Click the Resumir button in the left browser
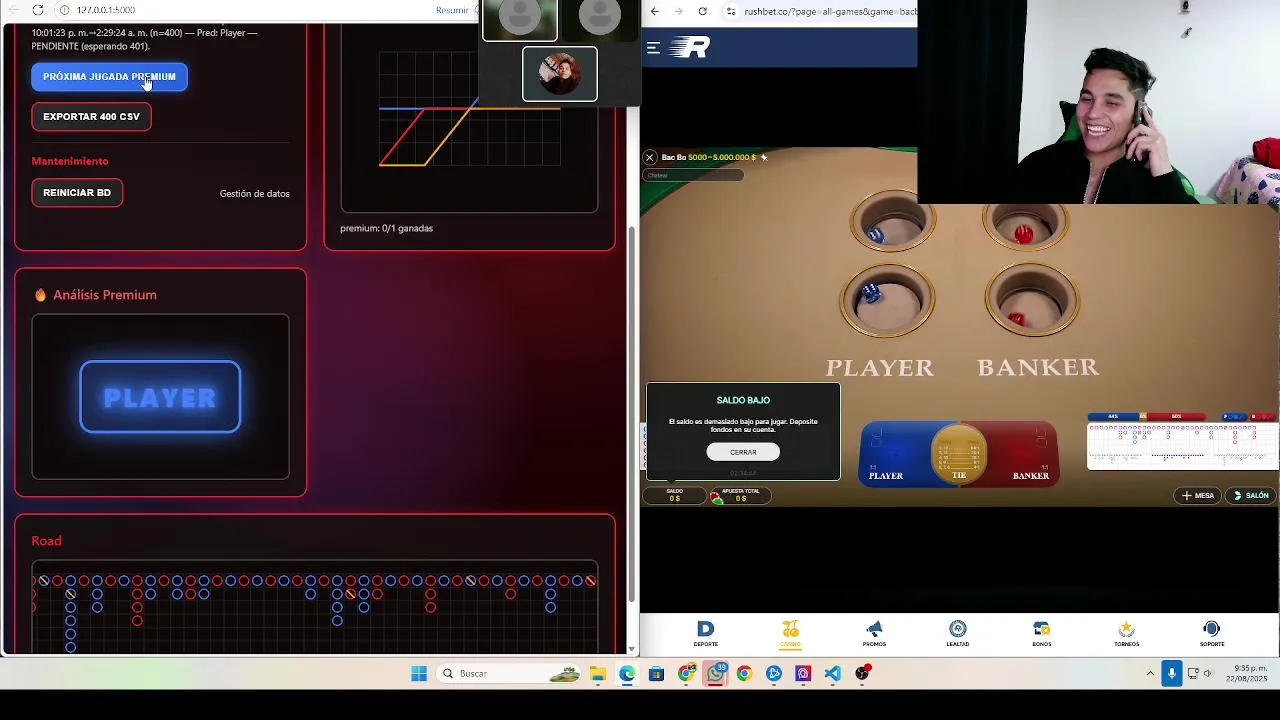Image resolution: width=1280 pixels, height=720 pixels. (452, 10)
